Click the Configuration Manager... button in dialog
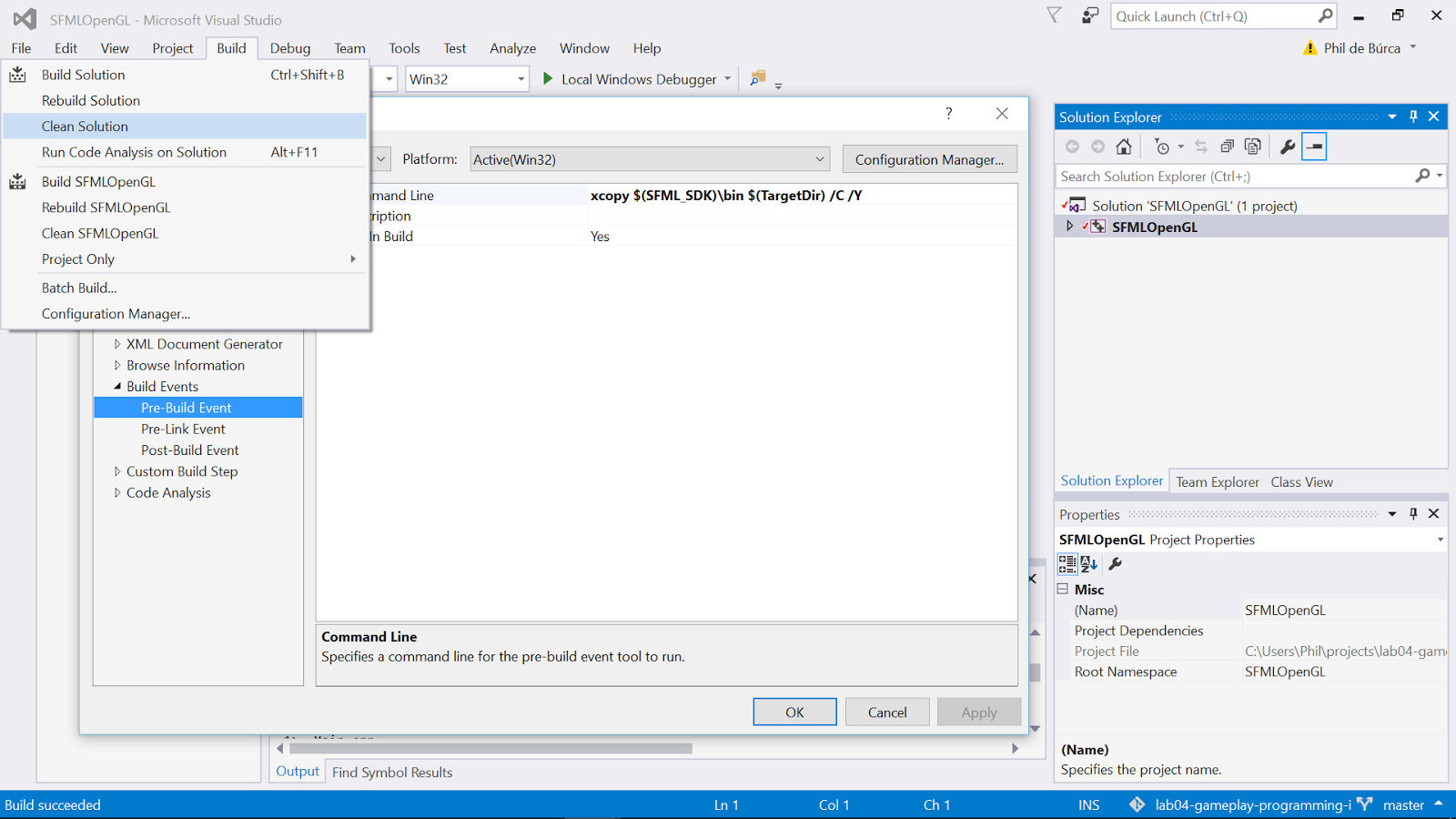Screen dimensions: 1456x819 [x=929, y=159]
